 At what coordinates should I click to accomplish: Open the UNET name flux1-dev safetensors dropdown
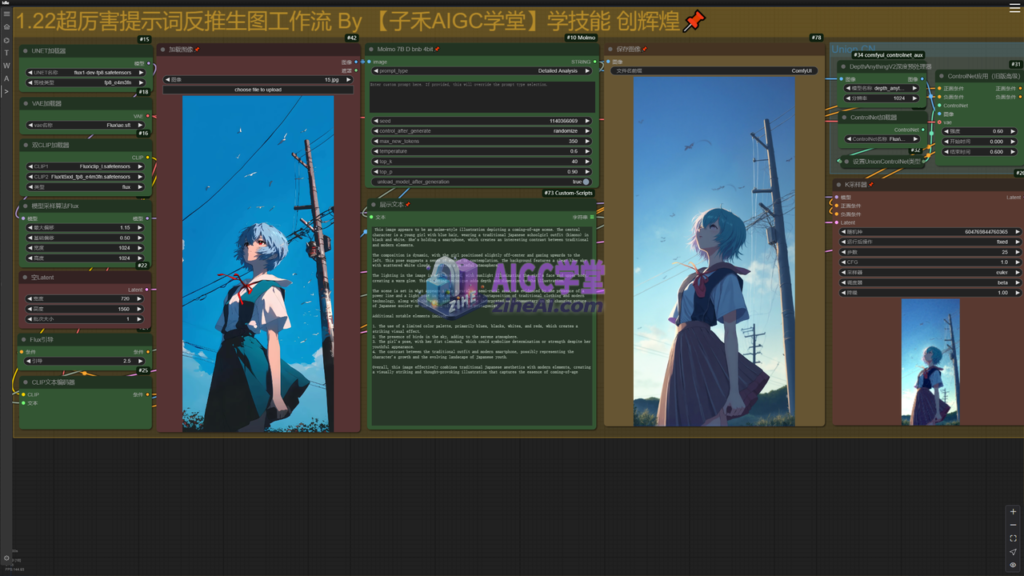(85, 72)
